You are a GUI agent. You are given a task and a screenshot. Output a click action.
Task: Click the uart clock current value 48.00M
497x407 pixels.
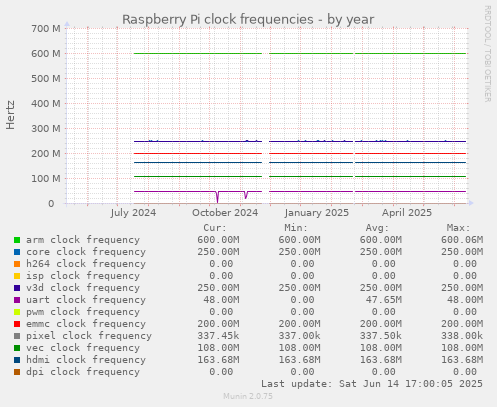coord(221,300)
